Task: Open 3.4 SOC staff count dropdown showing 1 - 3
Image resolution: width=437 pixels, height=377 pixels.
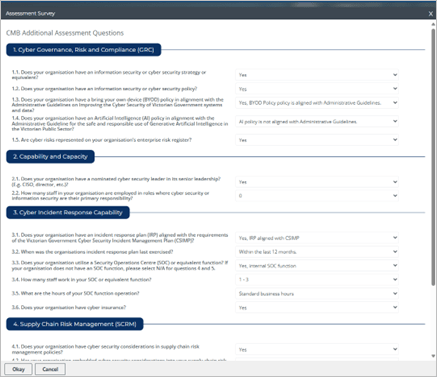Action: coord(317,280)
